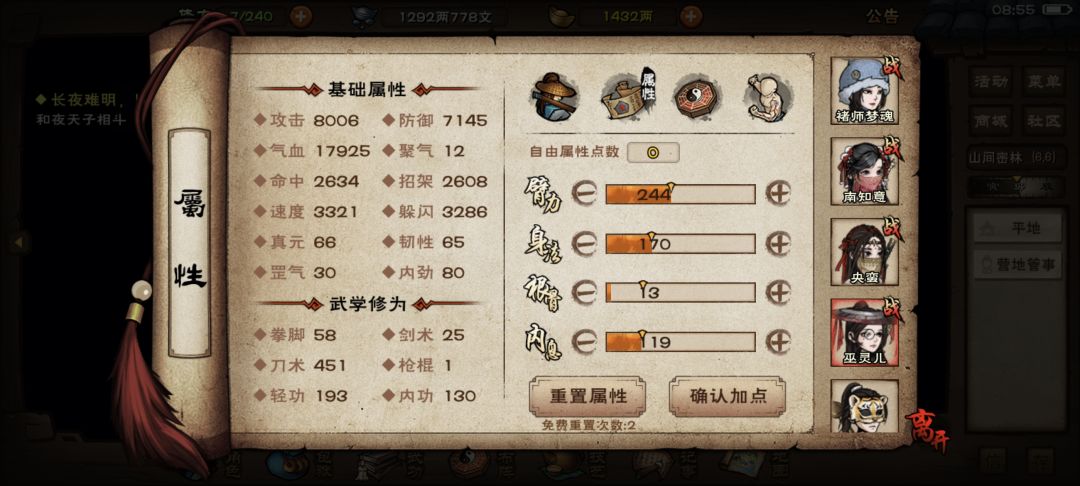The image size is (1080, 486).
Task: Increase 内息 with its plus button
Action: point(778,341)
